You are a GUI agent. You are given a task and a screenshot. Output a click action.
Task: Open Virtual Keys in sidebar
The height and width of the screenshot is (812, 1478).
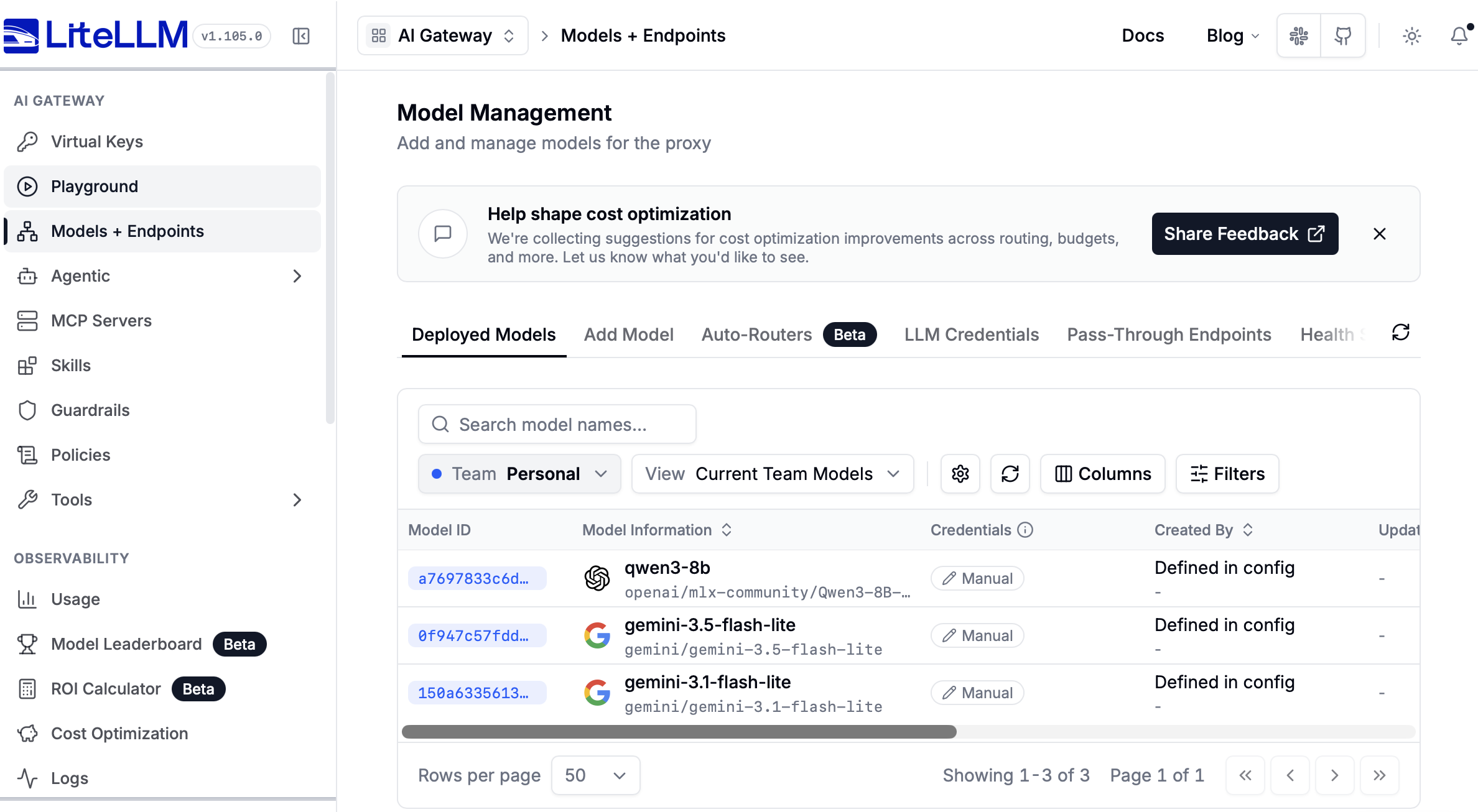[x=162, y=142]
